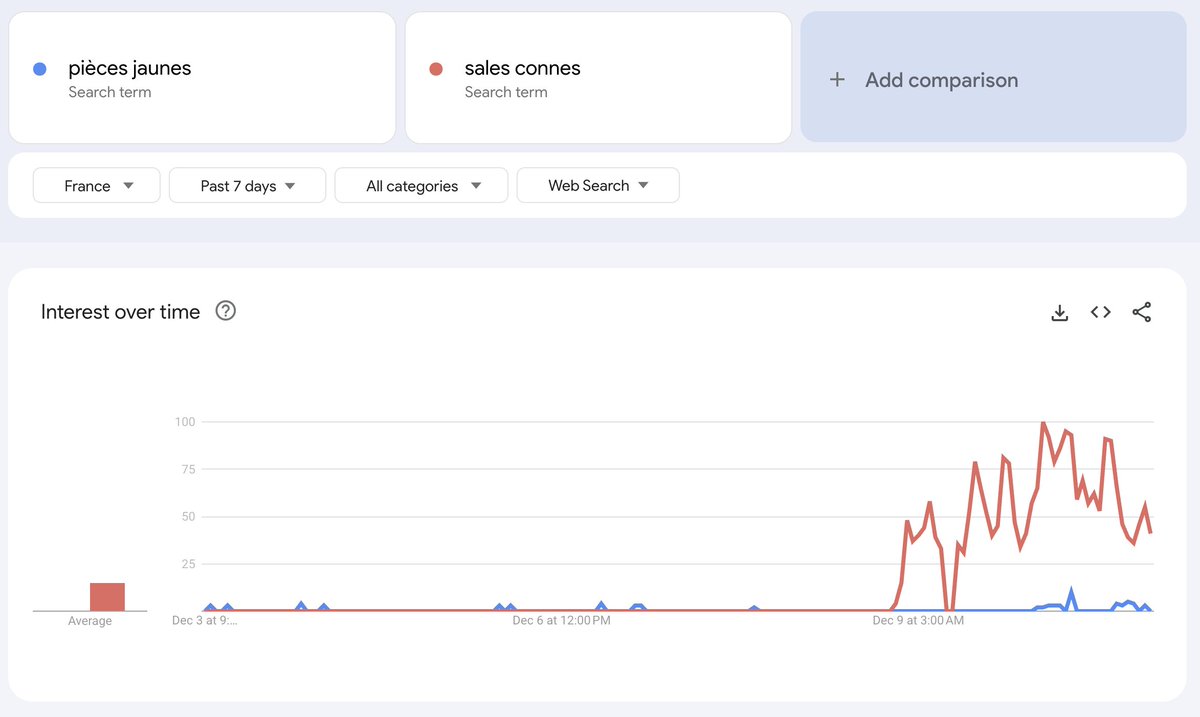Screen dimensions: 1200x717
Task: Edit the sales connes search term
Action: 598,78
